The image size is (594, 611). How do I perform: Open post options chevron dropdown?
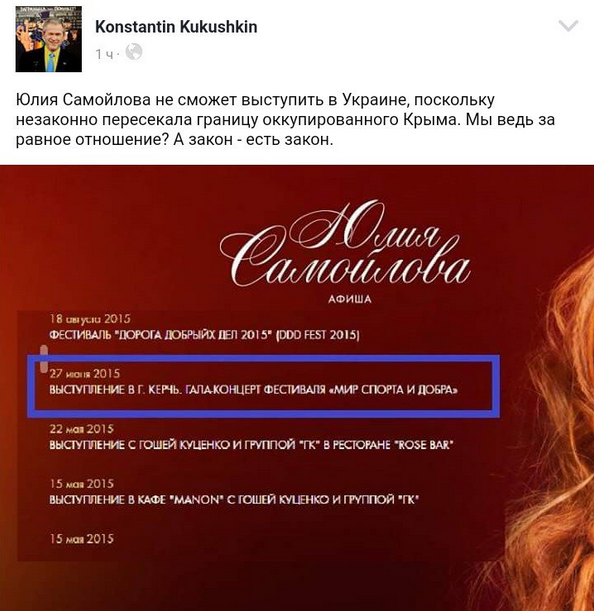click(x=568, y=26)
